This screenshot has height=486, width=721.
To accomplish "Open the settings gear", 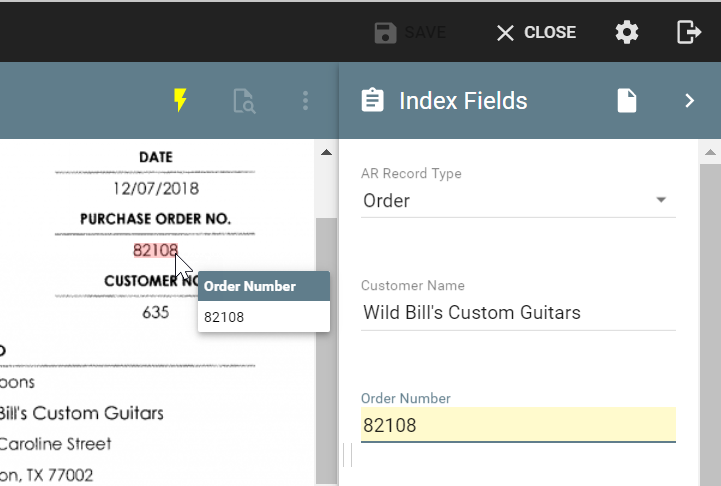I will [627, 33].
